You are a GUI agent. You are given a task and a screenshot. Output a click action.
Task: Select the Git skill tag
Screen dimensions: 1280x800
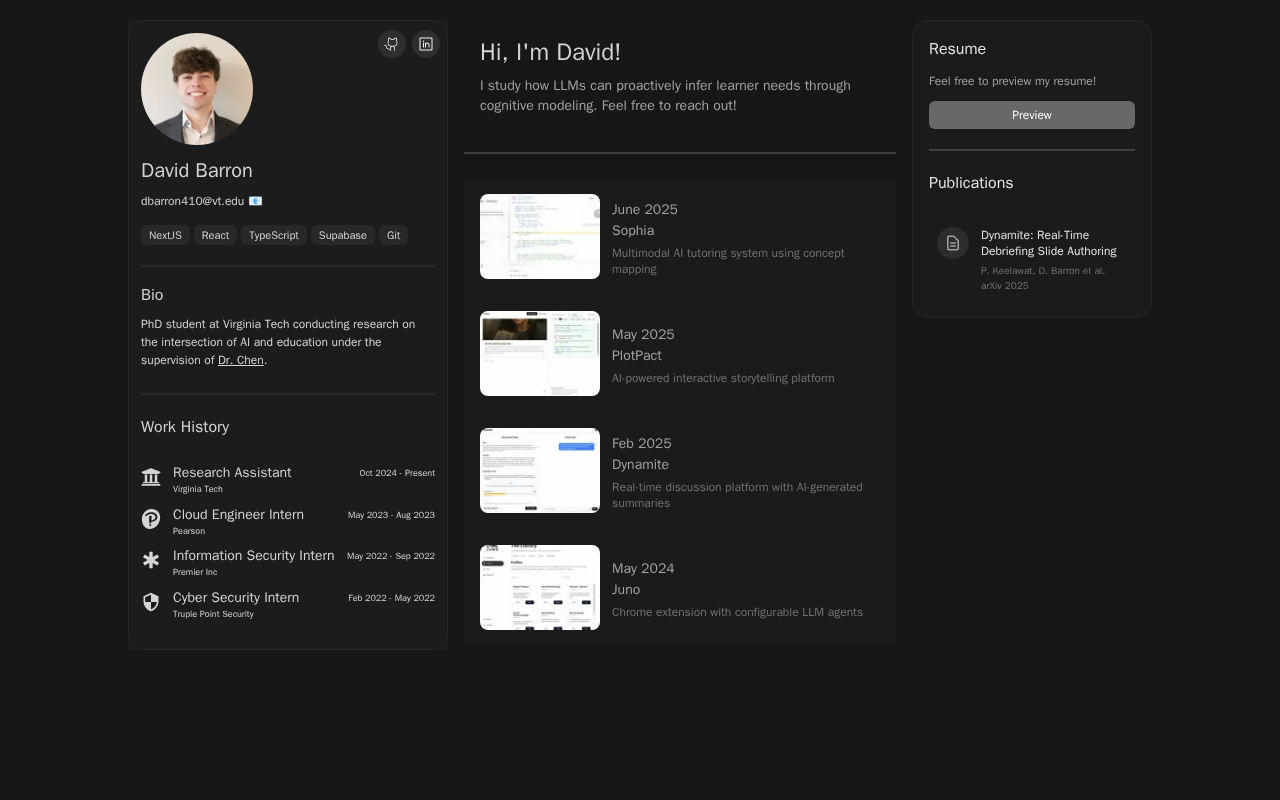(x=393, y=235)
